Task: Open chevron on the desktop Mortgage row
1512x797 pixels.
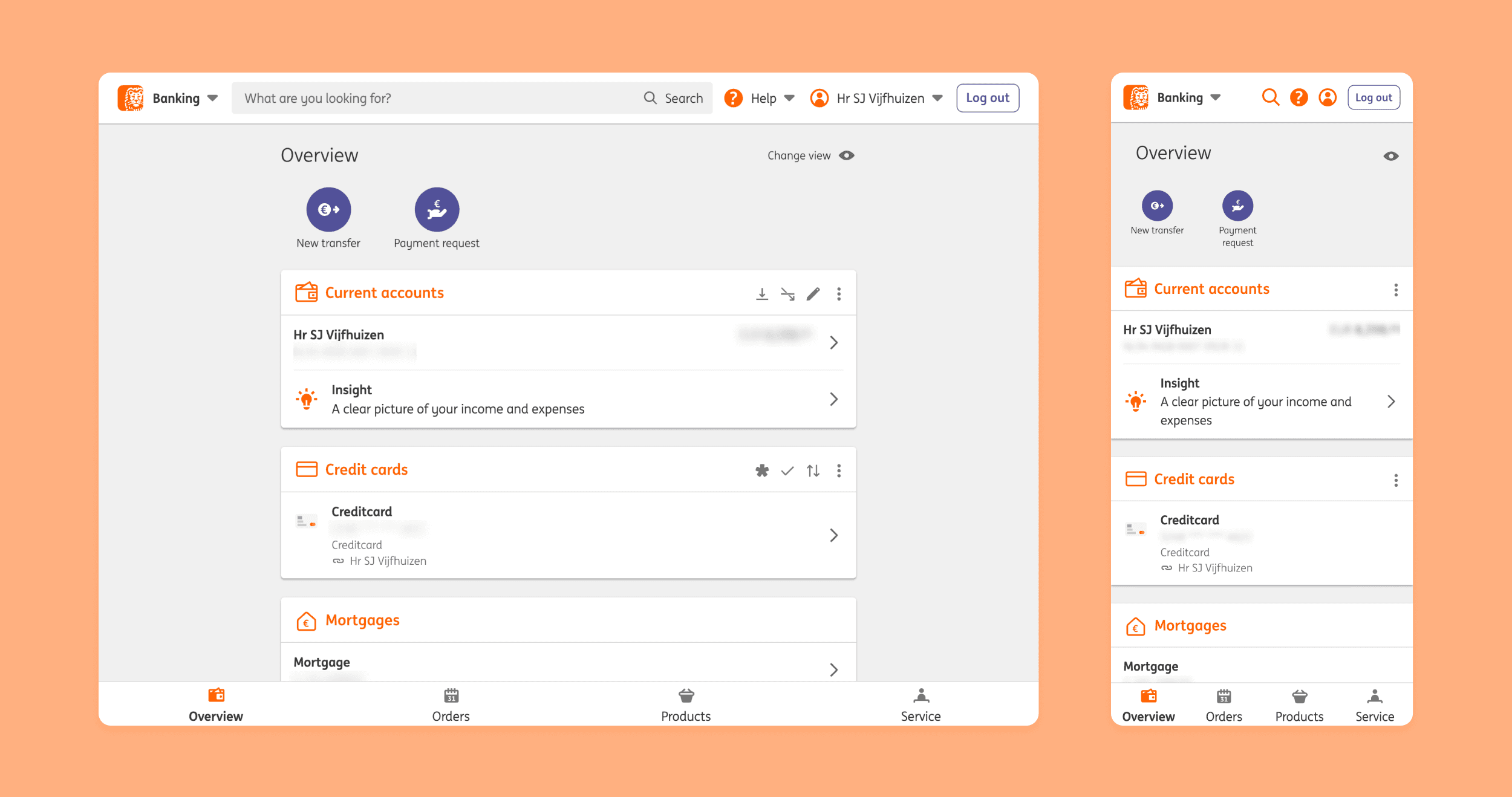Action: click(x=834, y=669)
